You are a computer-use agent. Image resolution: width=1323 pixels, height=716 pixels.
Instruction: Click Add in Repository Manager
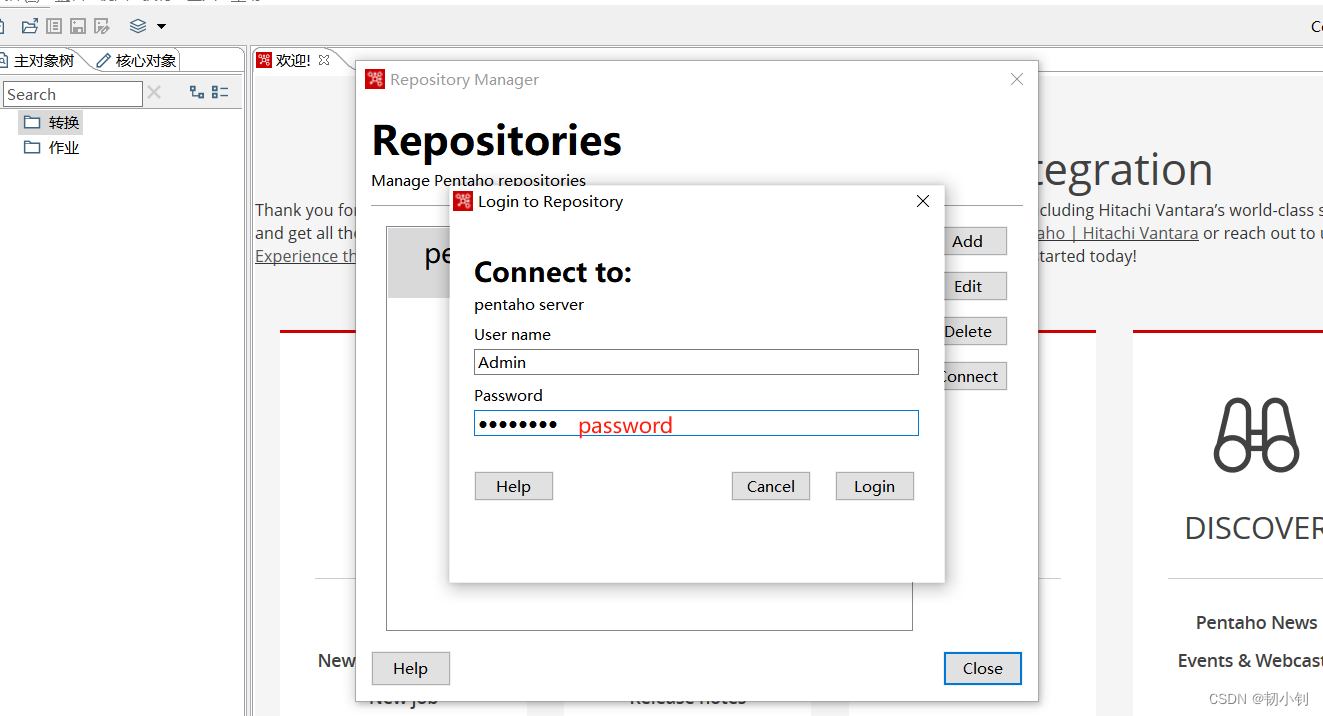click(x=975, y=241)
